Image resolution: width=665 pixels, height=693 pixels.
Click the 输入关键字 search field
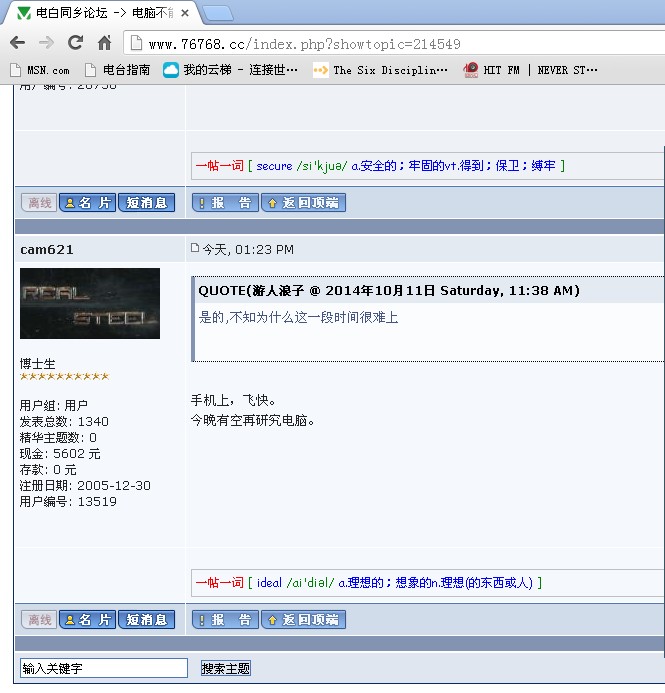pos(104,668)
